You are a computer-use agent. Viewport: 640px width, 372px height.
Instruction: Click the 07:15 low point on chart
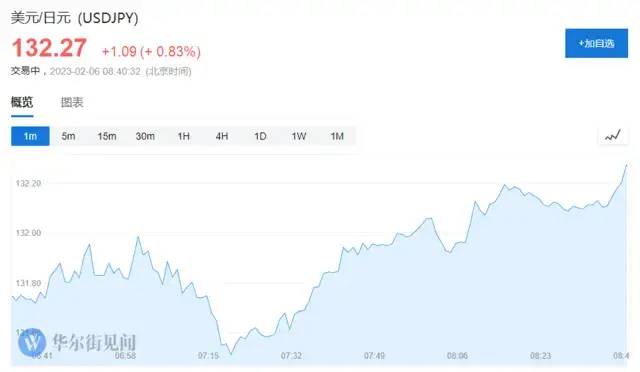coord(231,354)
